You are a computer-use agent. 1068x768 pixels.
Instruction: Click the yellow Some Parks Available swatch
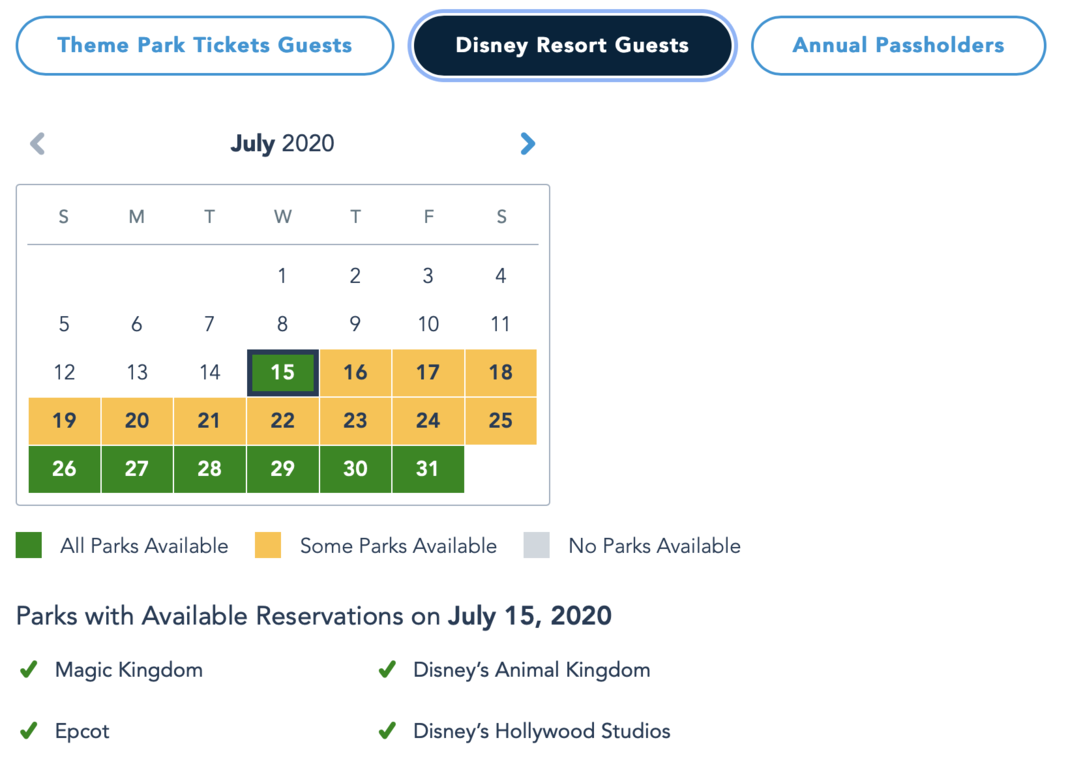[268, 545]
